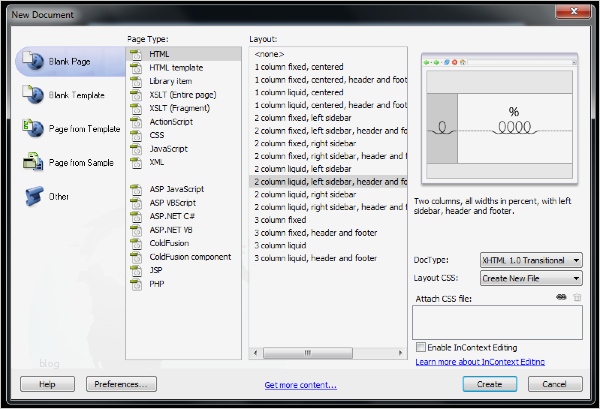Click the Page from Sample icon
Image resolution: width=600 pixels, height=409 pixels.
click(x=33, y=161)
